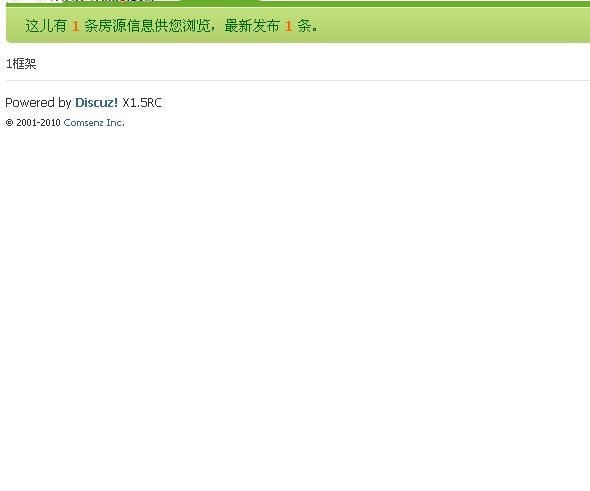Select the orange 最新发布 count number
Image resolution: width=590 pixels, height=491 pixels.
point(288,26)
